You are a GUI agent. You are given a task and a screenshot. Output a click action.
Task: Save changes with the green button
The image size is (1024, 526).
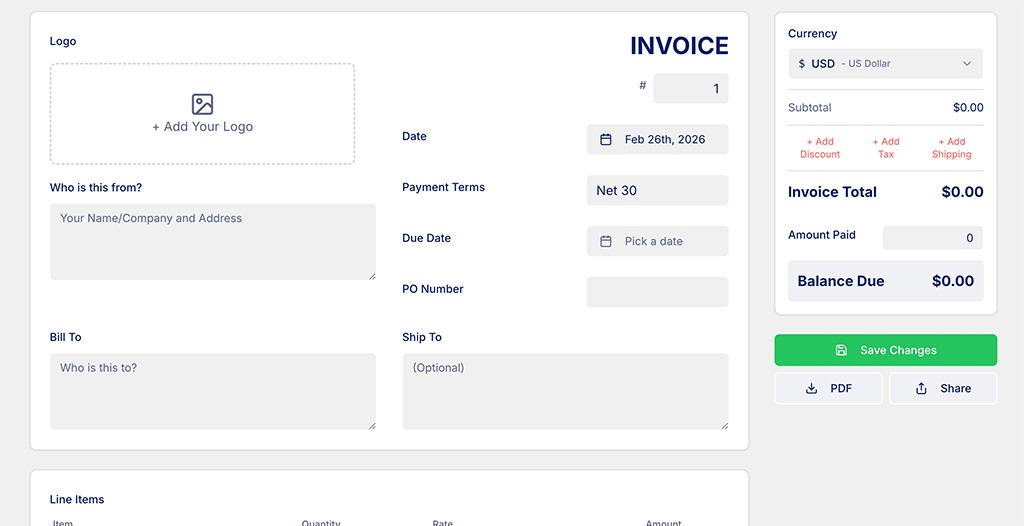pos(886,350)
